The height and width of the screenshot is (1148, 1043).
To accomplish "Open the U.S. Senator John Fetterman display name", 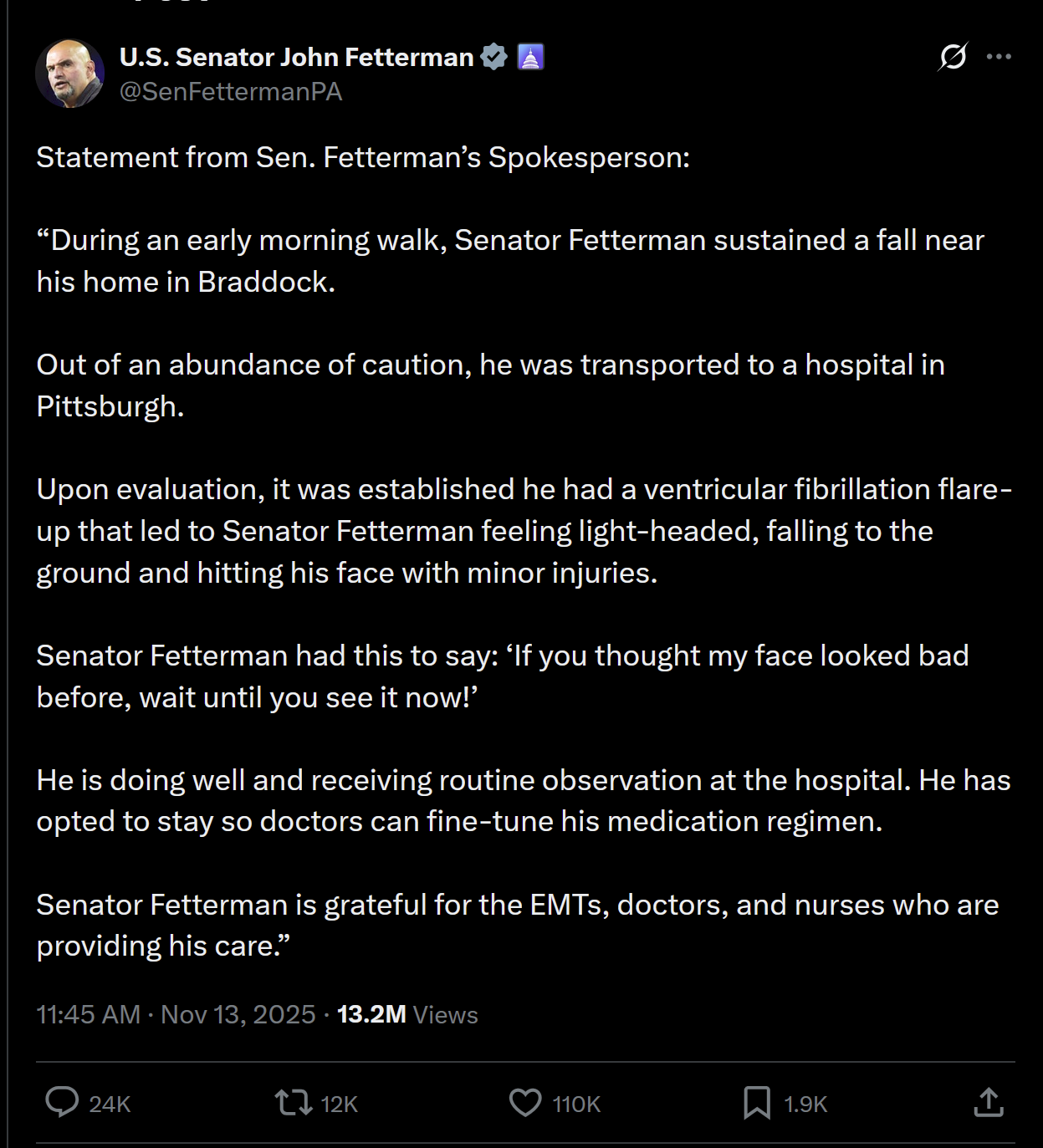I will [296, 57].
